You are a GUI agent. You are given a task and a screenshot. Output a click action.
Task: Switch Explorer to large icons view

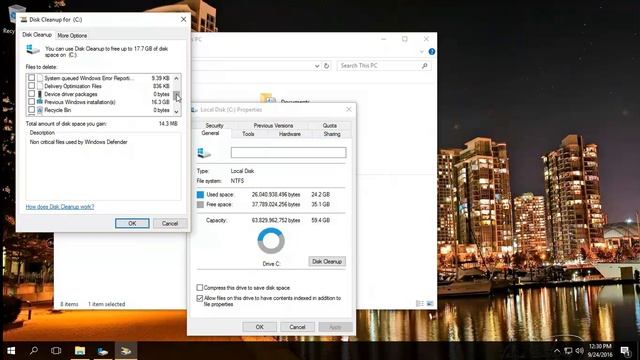430,304
